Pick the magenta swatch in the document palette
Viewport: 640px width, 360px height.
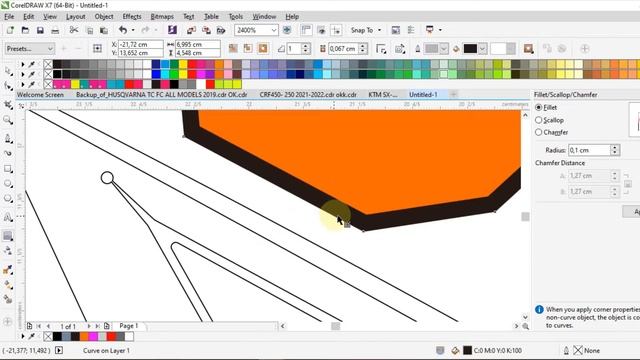coord(93,336)
